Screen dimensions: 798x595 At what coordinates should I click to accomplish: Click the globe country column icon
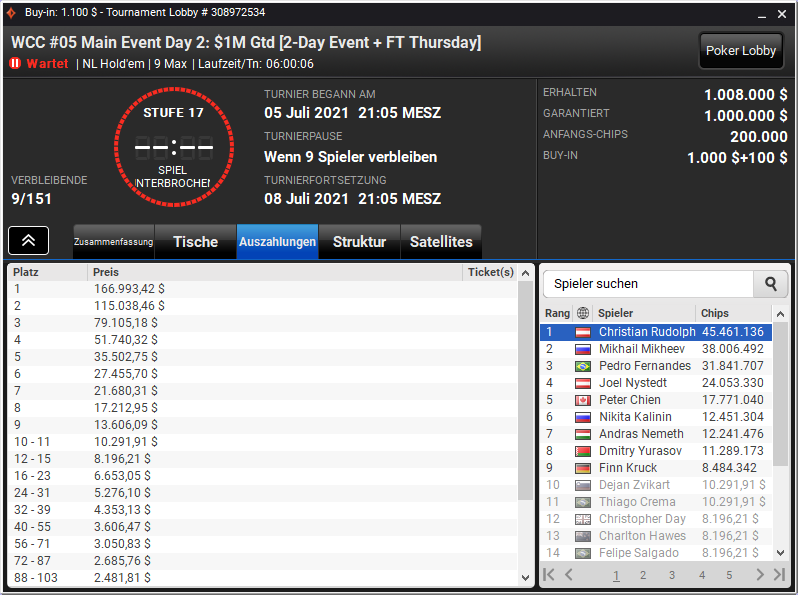[583, 313]
